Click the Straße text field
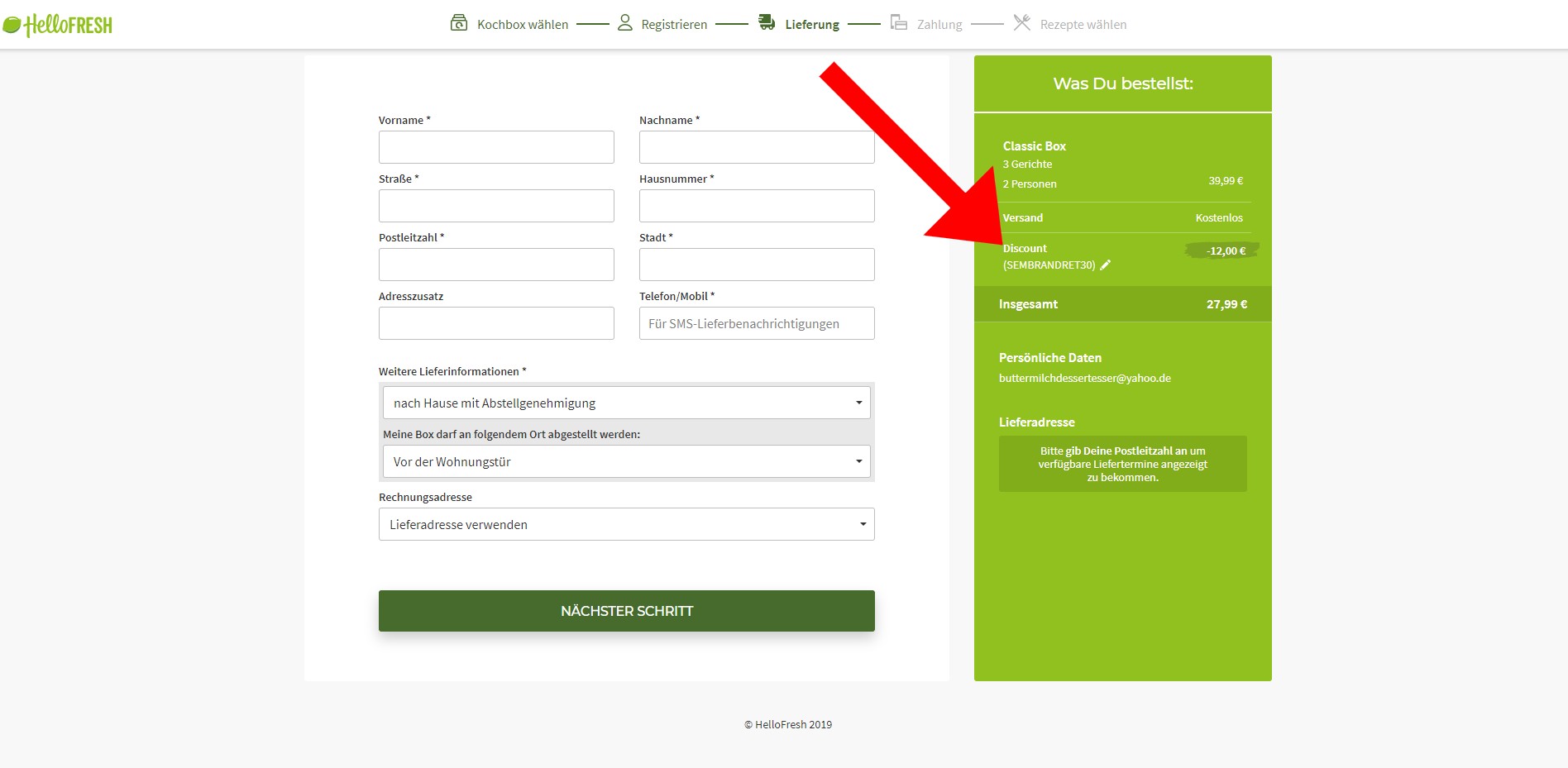Viewport: 1568px width, 768px height. point(495,205)
